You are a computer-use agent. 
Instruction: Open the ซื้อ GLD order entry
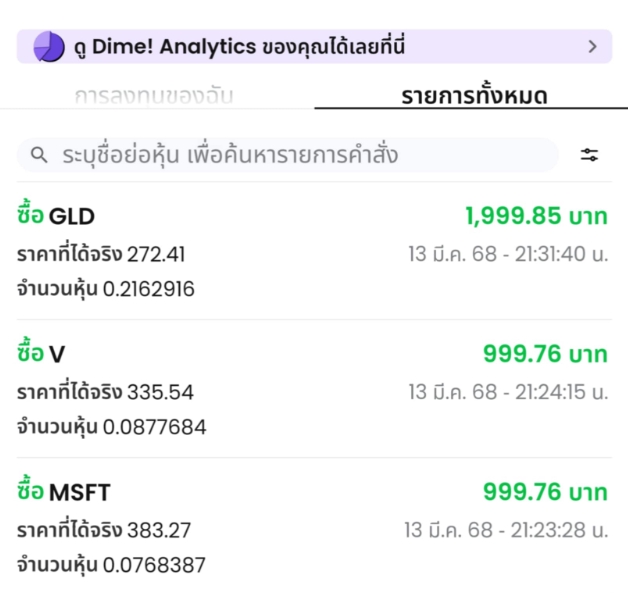[314, 251]
